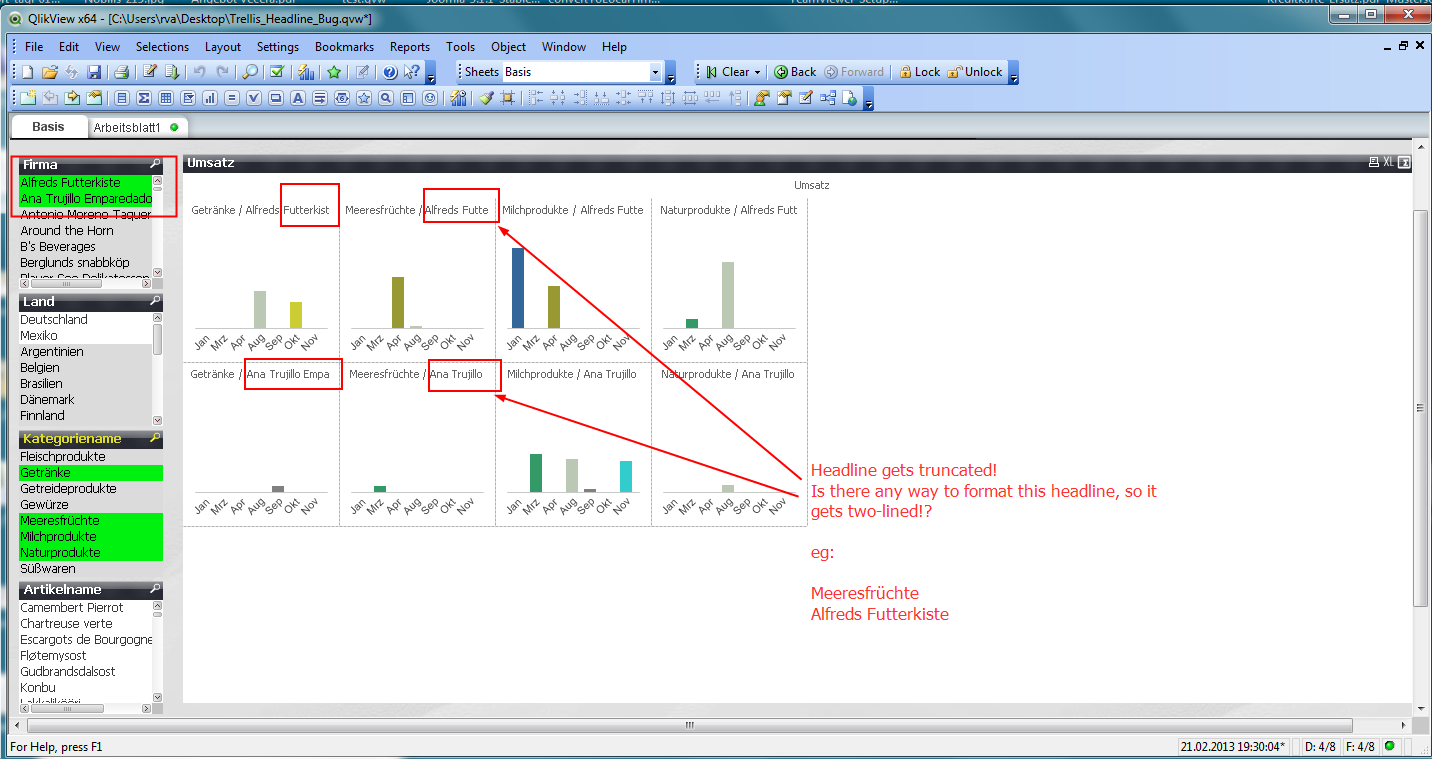
Task: Click the Lock selections button
Action: tap(919, 72)
